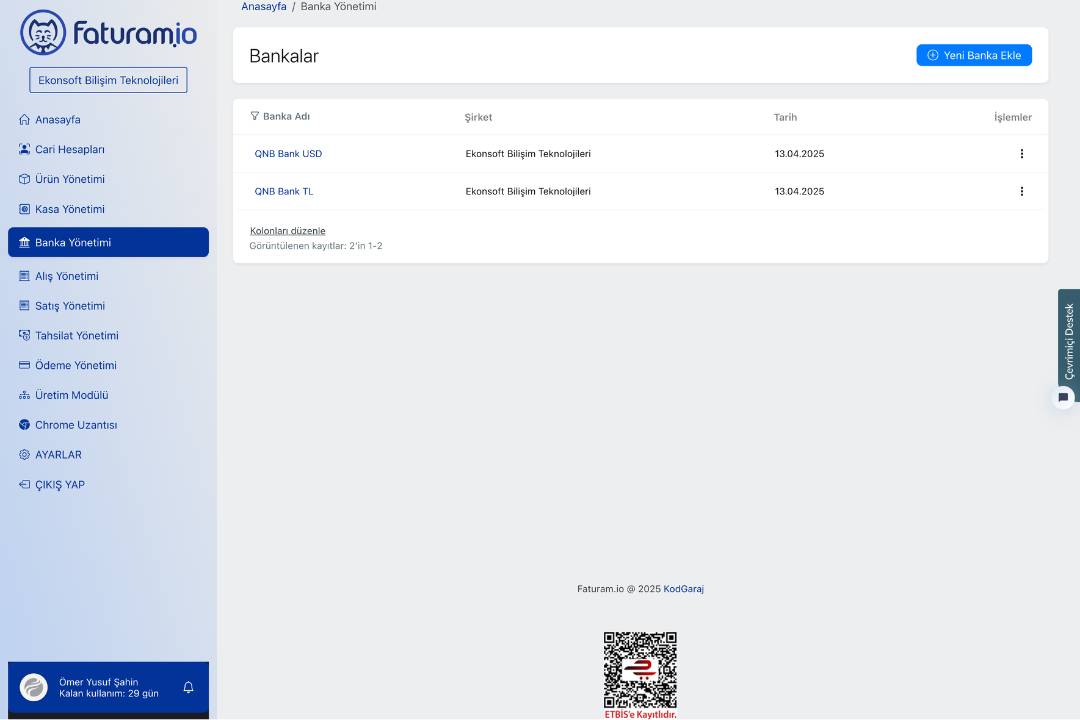Viewport: 1080px width, 720px height.
Task: Click the Şirket cell in the QNB Bank USD row
Action: 528,154
